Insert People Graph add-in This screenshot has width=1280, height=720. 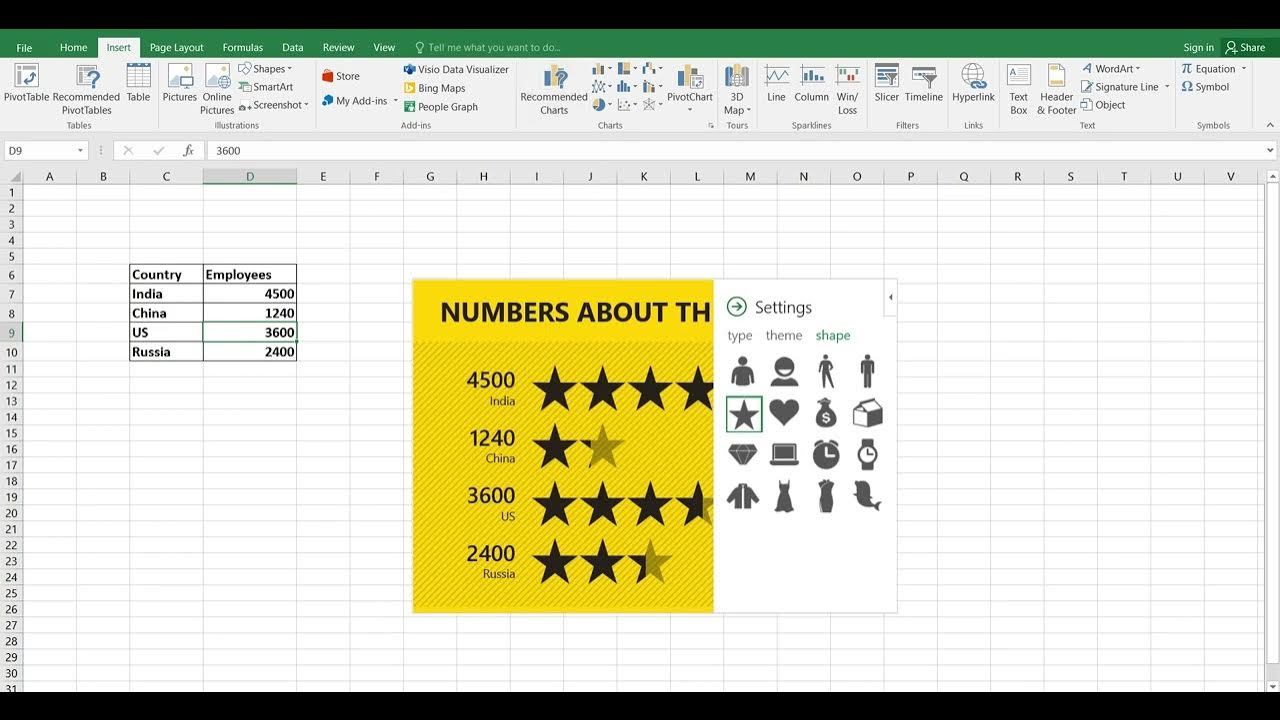point(441,107)
